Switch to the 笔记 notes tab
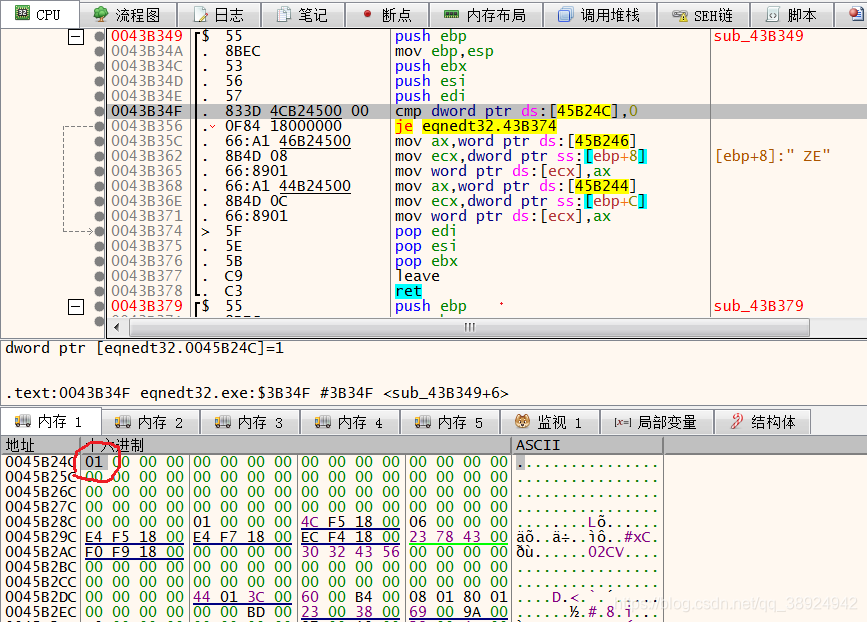Image resolution: width=867 pixels, height=622 pixels. 303,15
